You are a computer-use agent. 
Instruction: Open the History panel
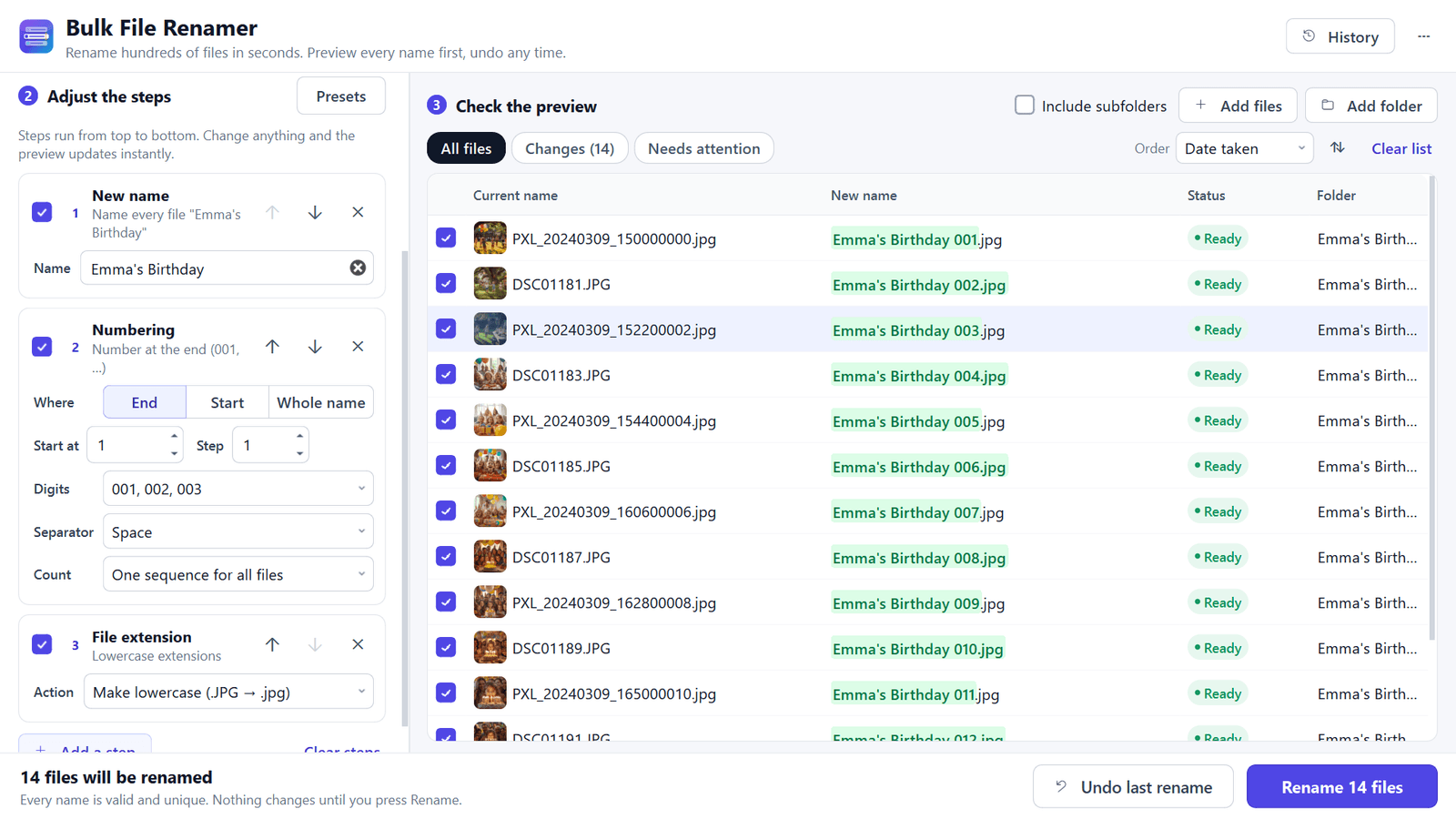click(1340, 36)
